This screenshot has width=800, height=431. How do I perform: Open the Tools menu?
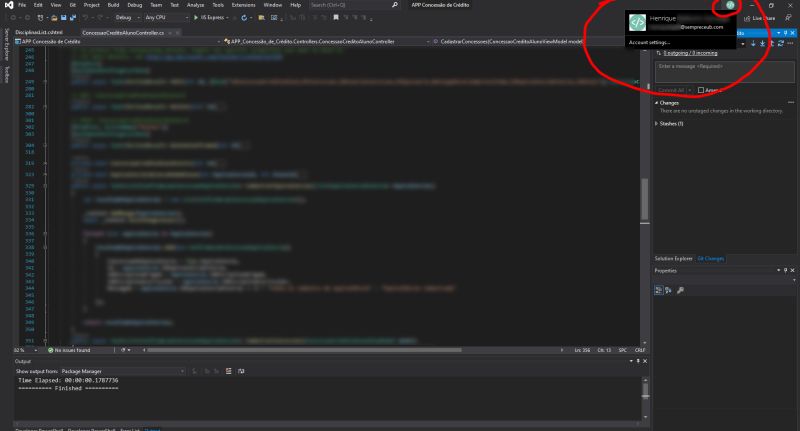pyautogui.click(x=218, y=5)
